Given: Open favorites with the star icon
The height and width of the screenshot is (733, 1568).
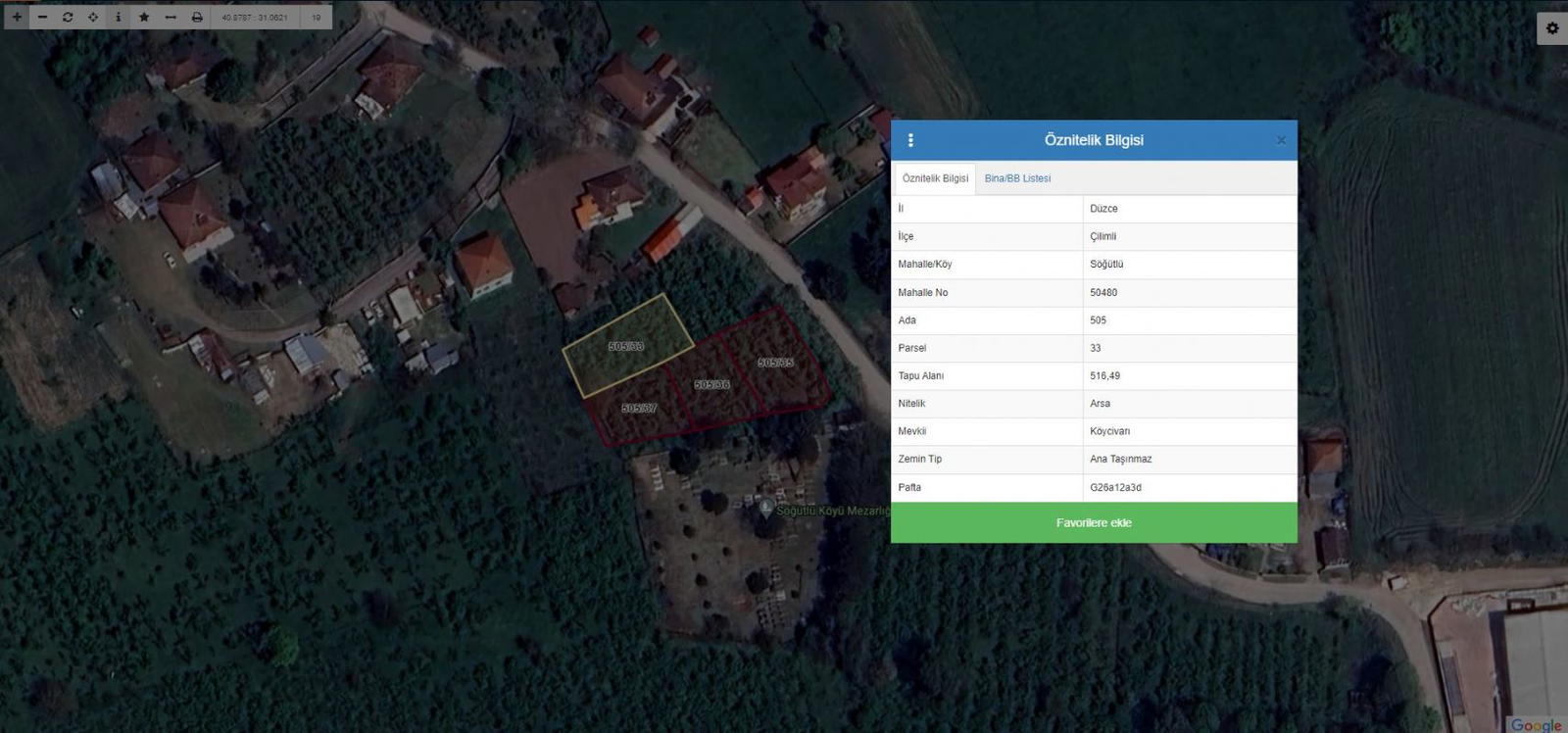Looking at the screenshot, I should (x=144, y=17).
